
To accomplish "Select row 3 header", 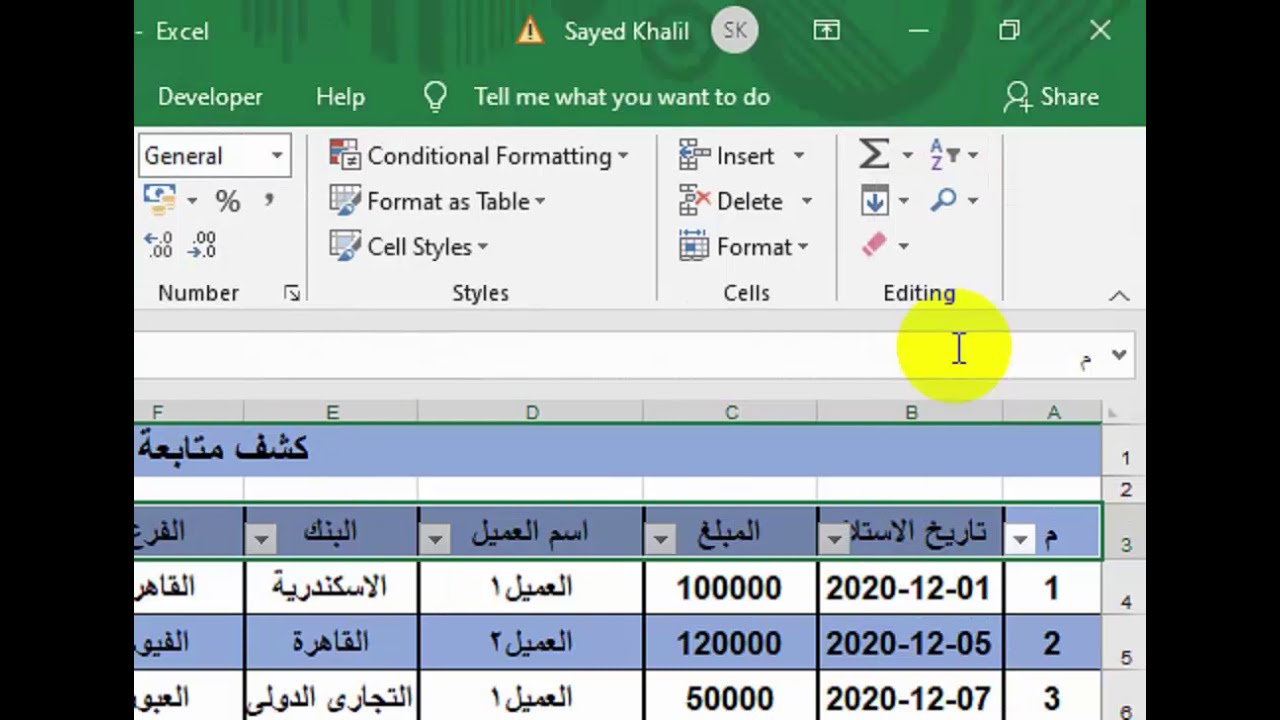I will click(1125, 531).
